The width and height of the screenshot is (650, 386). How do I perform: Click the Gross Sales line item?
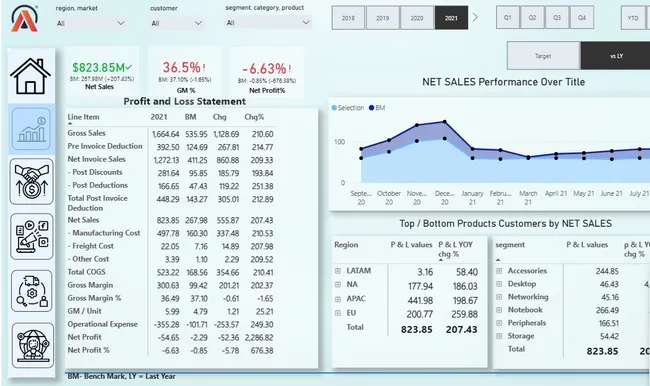87,133
